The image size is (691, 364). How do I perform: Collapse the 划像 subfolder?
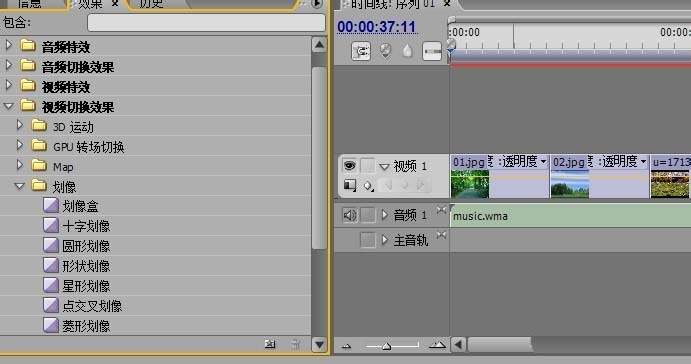[x=19, y=186]
